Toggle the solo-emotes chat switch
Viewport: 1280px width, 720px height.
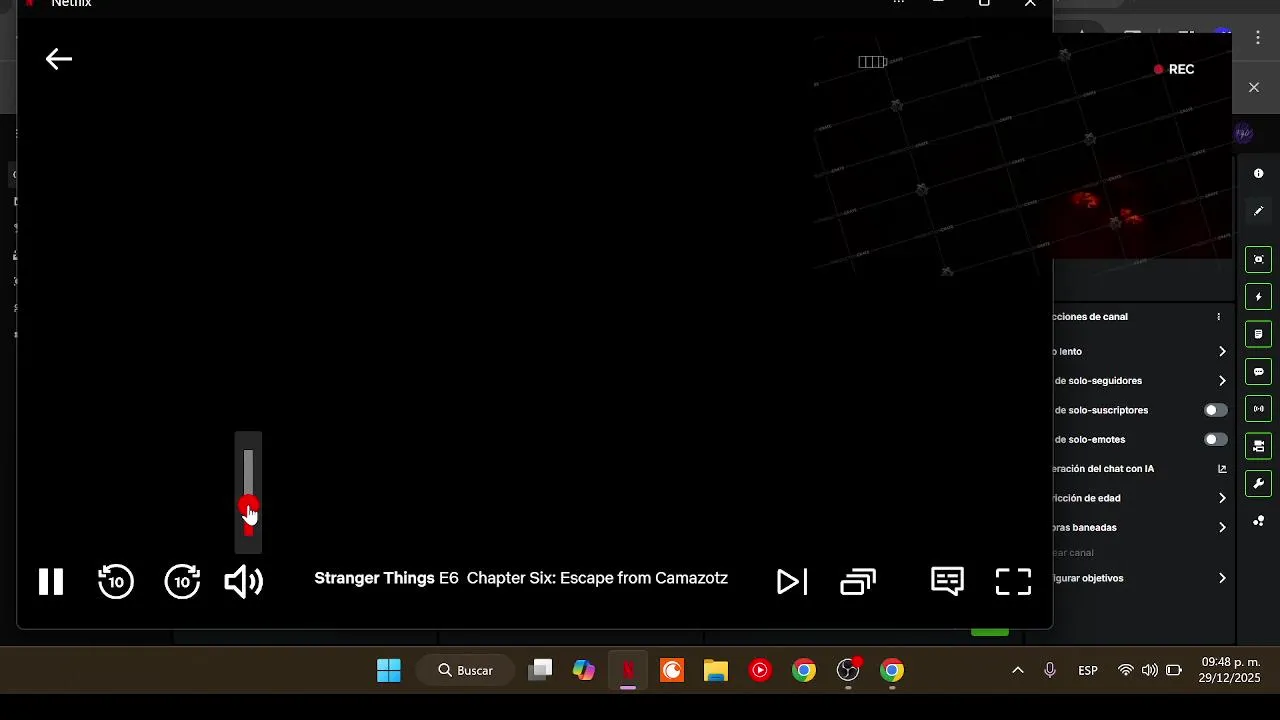tap(1216, 439)
